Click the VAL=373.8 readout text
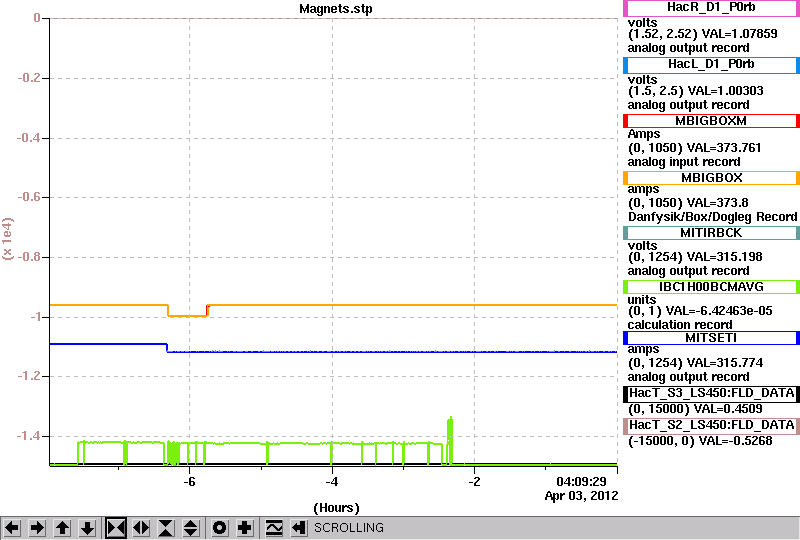Image resolution: width=800 pixels, height=540 pixels. point(717,203)
